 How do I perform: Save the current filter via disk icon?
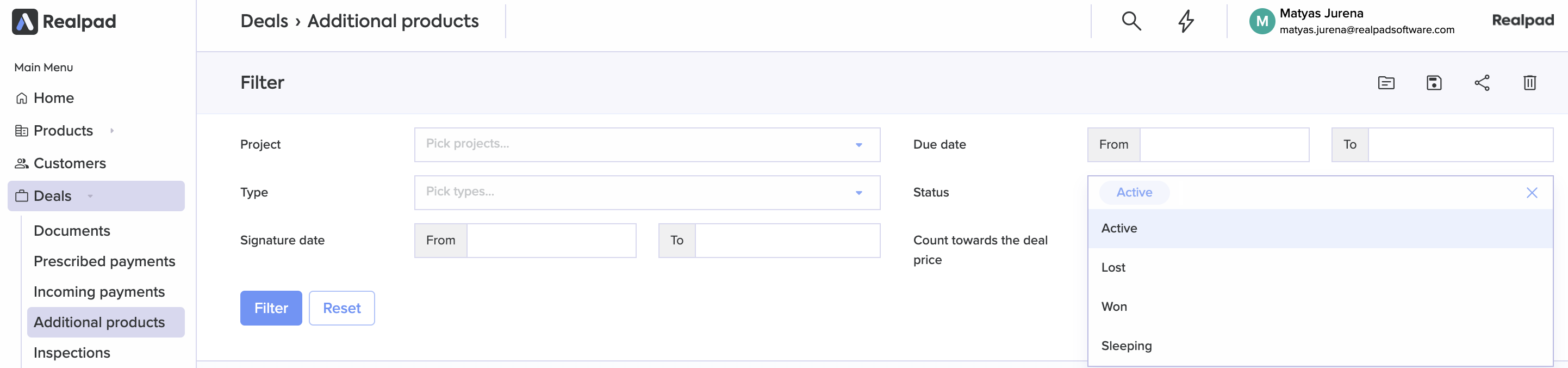coord(1434,83)
